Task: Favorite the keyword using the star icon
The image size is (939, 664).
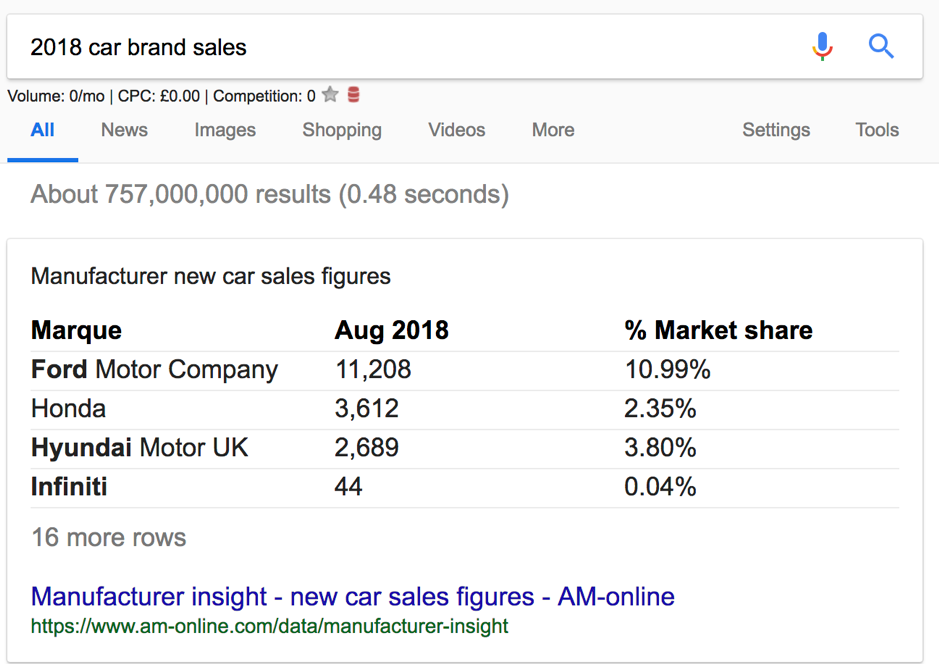Action: [330, 94]
